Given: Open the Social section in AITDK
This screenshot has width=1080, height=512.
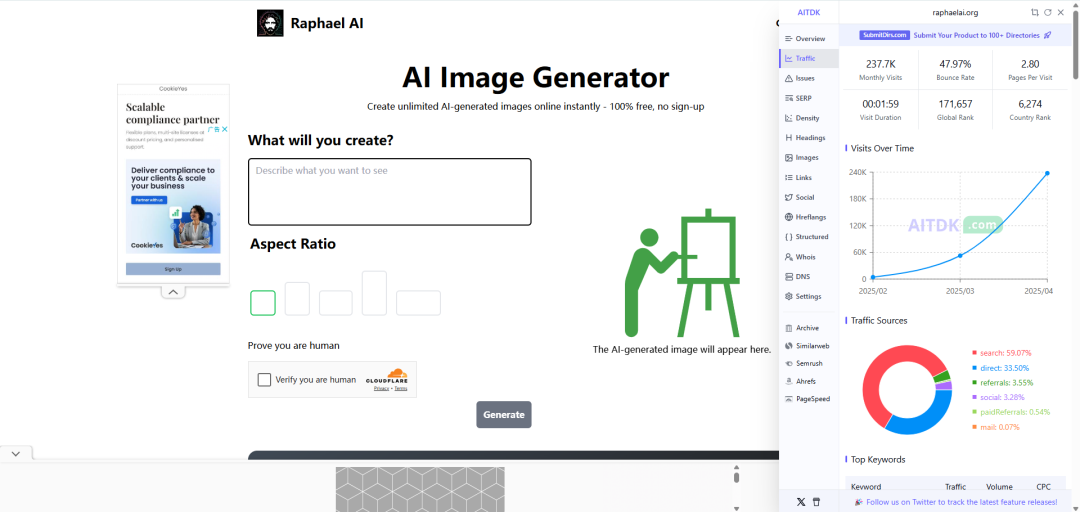Looking at the screenshot, I should coord(809,197).
